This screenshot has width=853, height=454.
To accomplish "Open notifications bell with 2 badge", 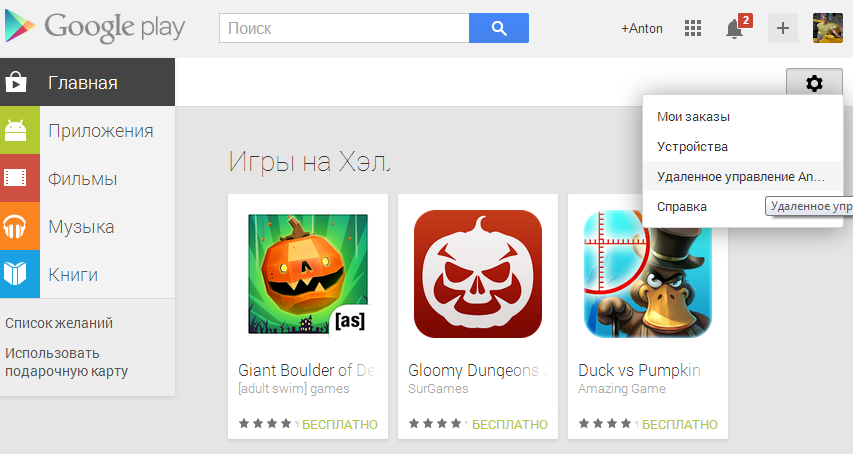I will click(738, 27).
